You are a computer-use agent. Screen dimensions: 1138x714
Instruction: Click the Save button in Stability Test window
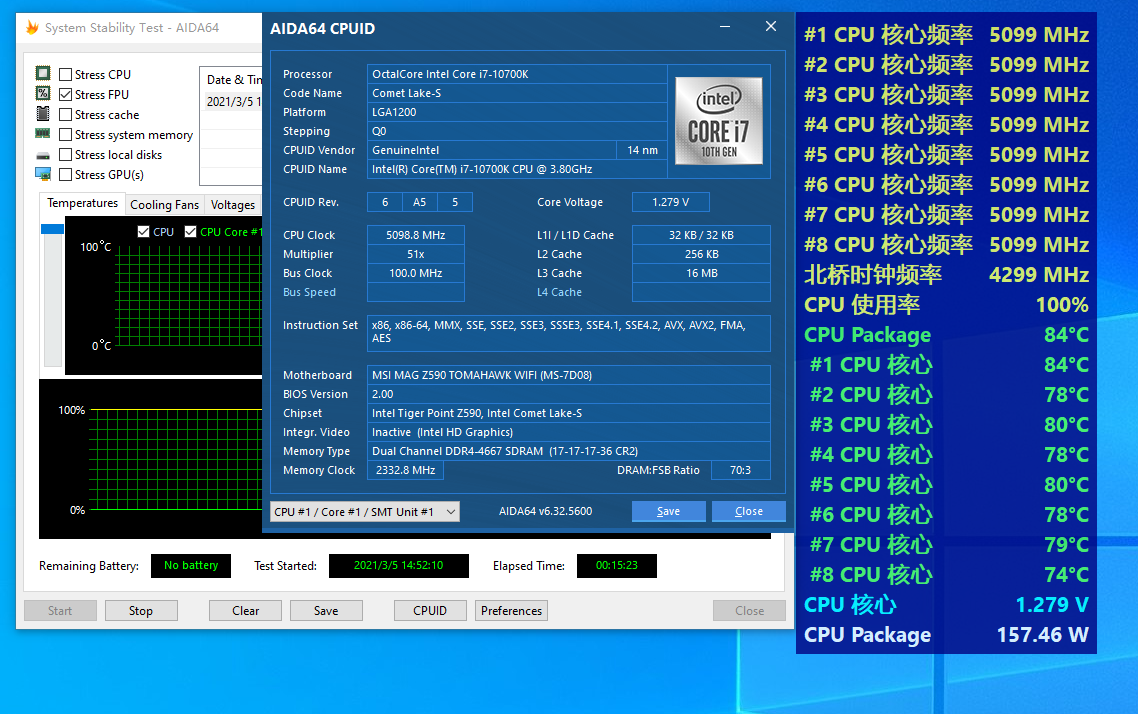(x=326, y=611)
